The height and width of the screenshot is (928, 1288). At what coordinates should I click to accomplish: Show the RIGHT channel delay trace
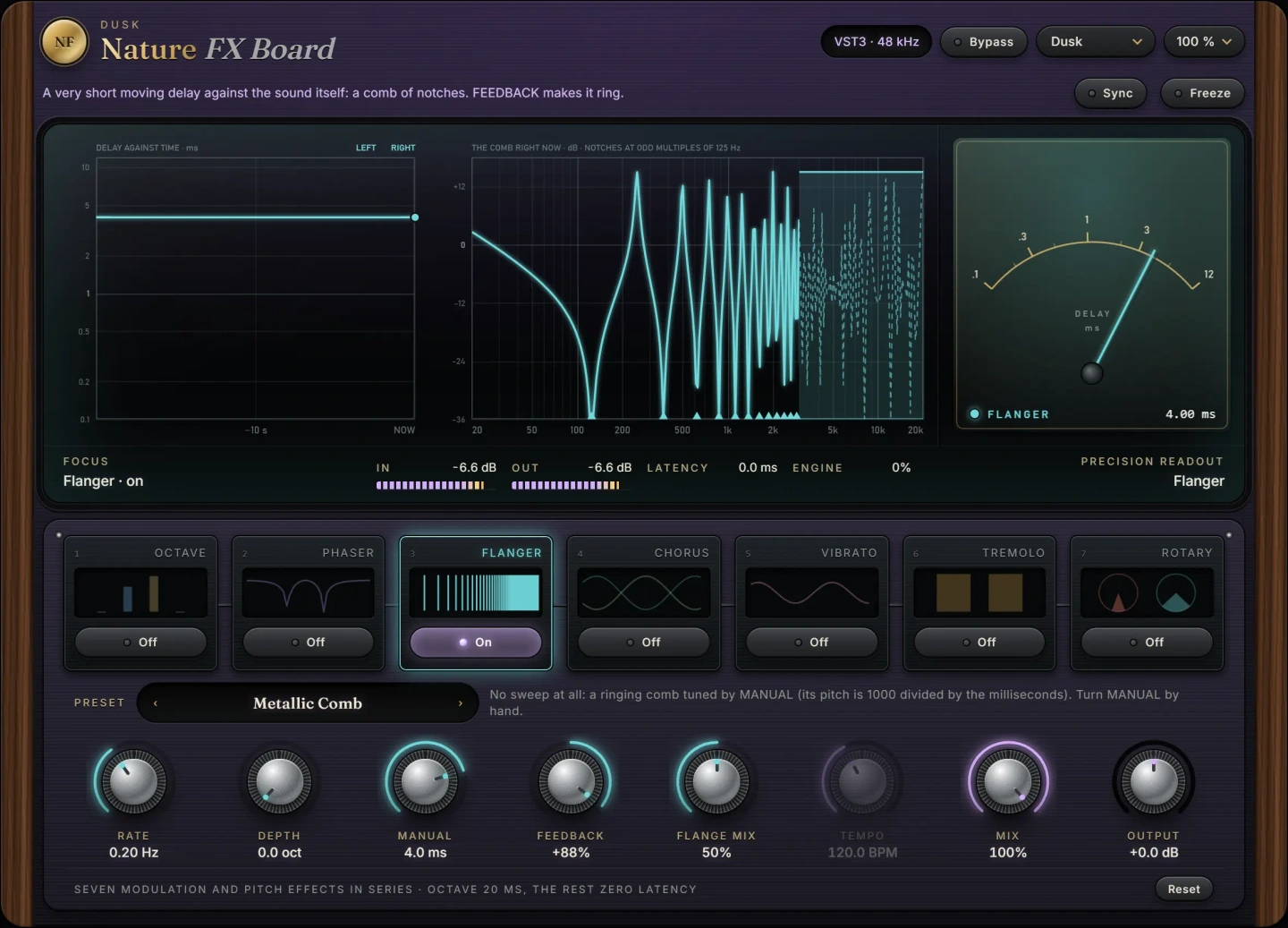[403, 148]
